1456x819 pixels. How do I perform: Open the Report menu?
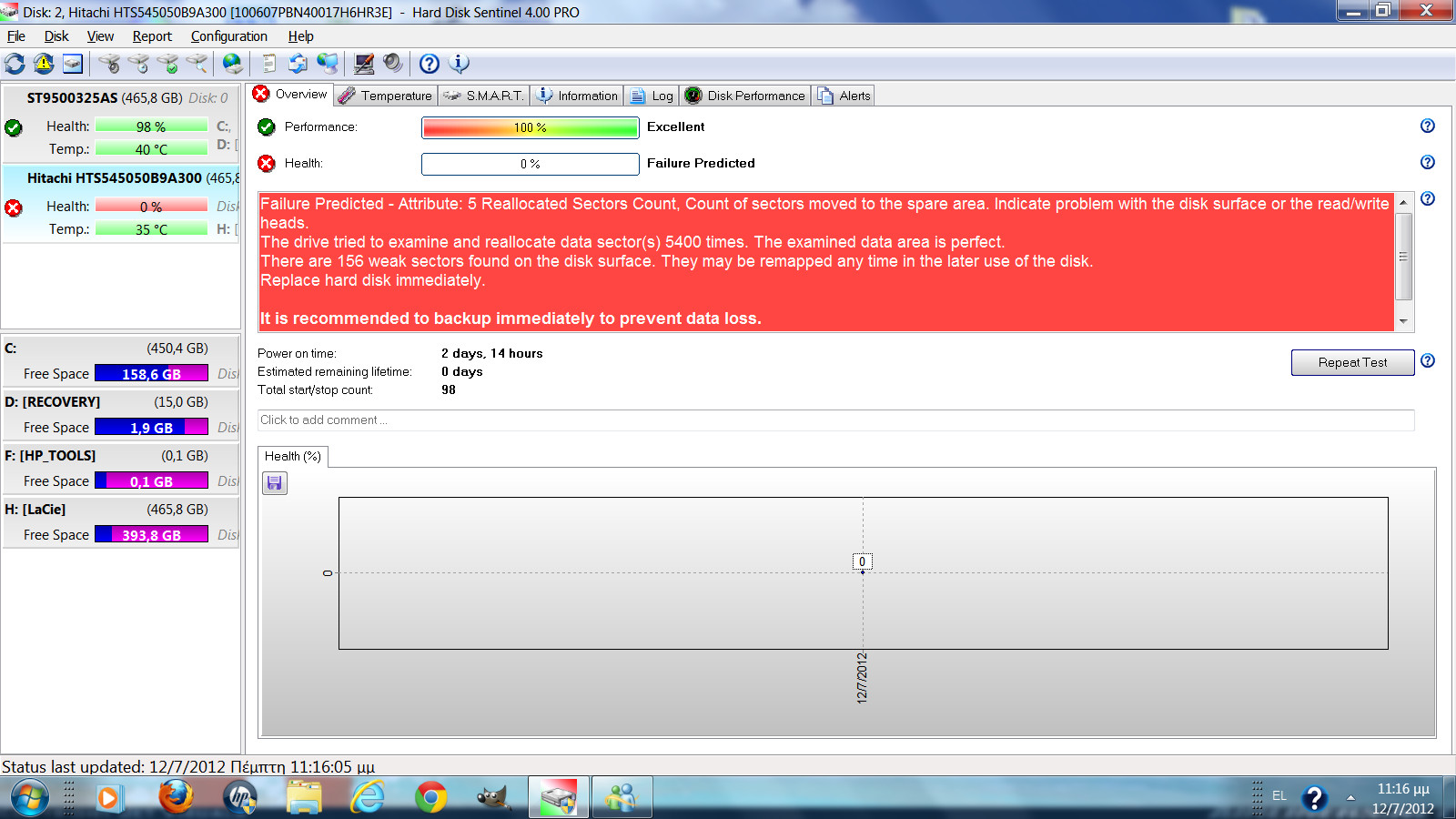click(152, 36)
